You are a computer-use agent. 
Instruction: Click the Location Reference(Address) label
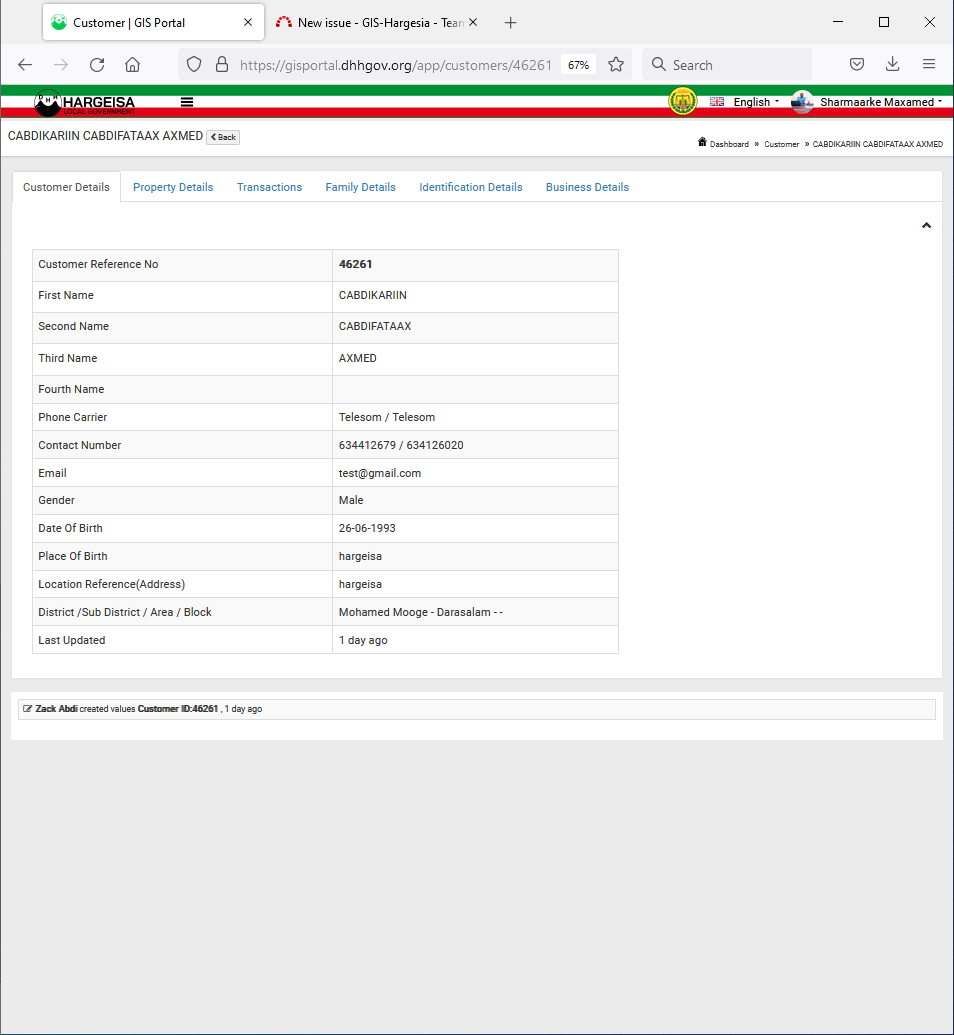pos(112,584)
